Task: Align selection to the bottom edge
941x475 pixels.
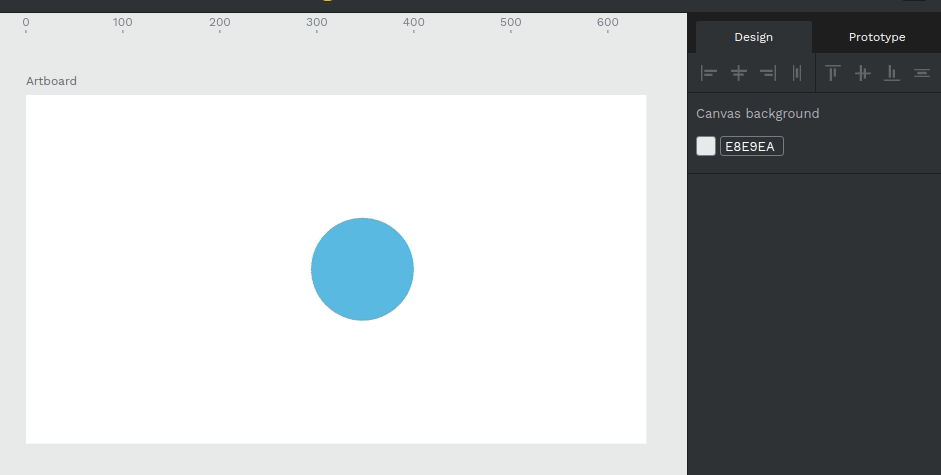Action: [x=891, y=73]
